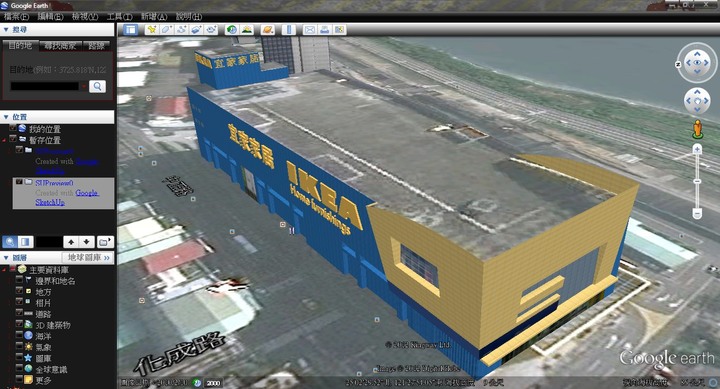
Task: Add a new folder in Places
Action: click(105, 242)
